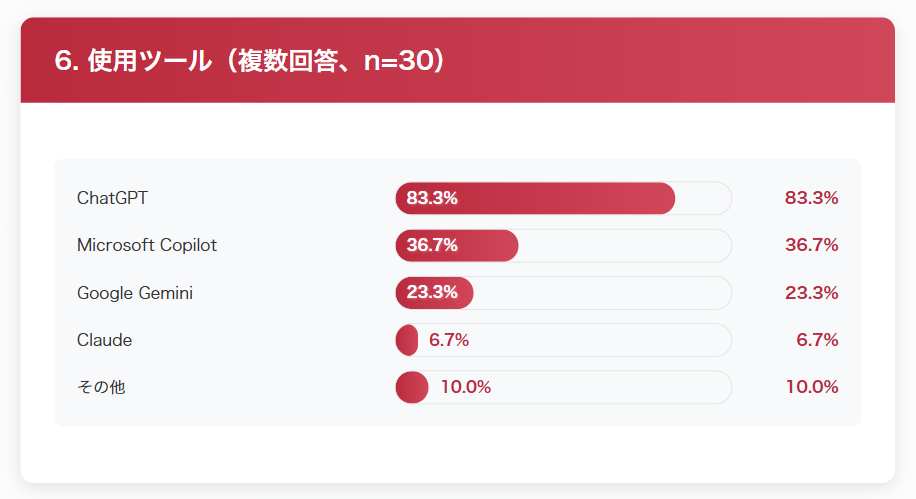Select the Microsoft Copilot label
Viewport: 916px width, 499px height.
[x=147, y=245]
